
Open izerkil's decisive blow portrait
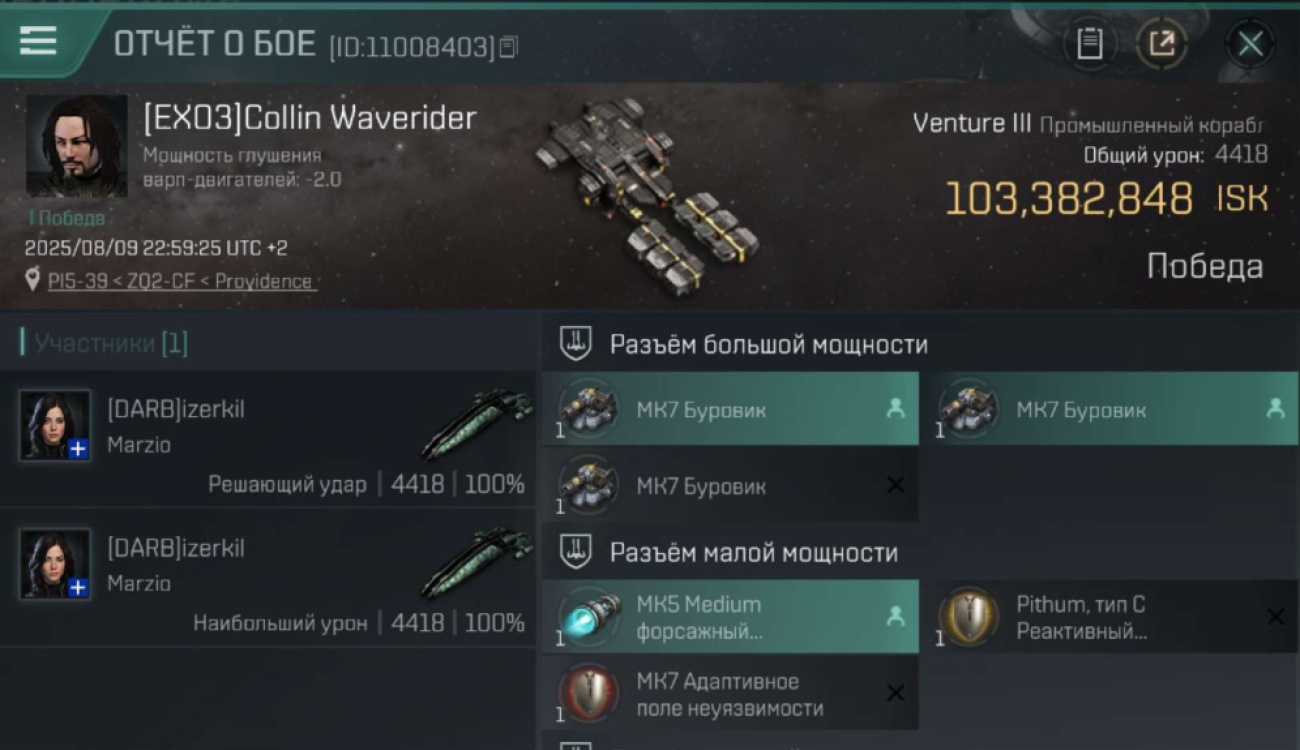(55, 425)
